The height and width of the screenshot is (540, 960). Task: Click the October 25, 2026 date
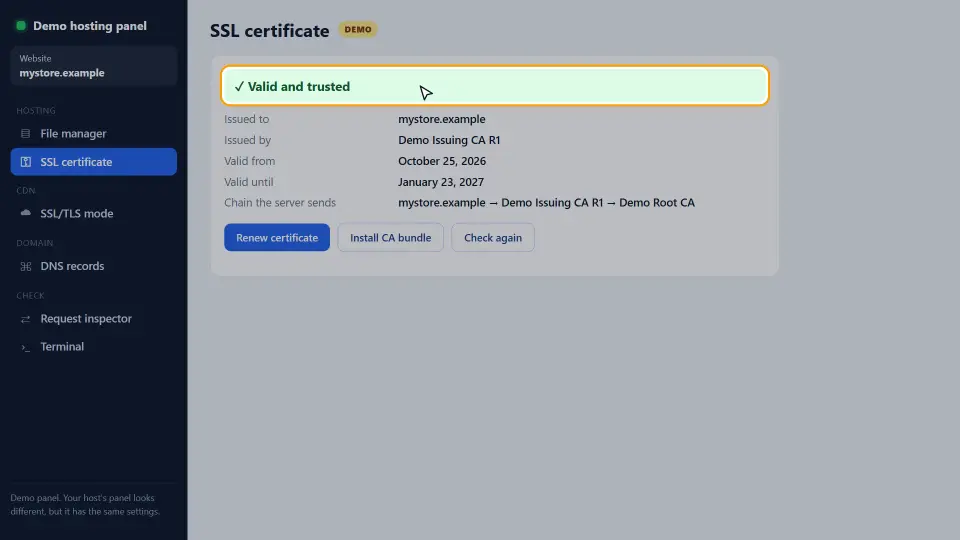(x=441, y=161)
